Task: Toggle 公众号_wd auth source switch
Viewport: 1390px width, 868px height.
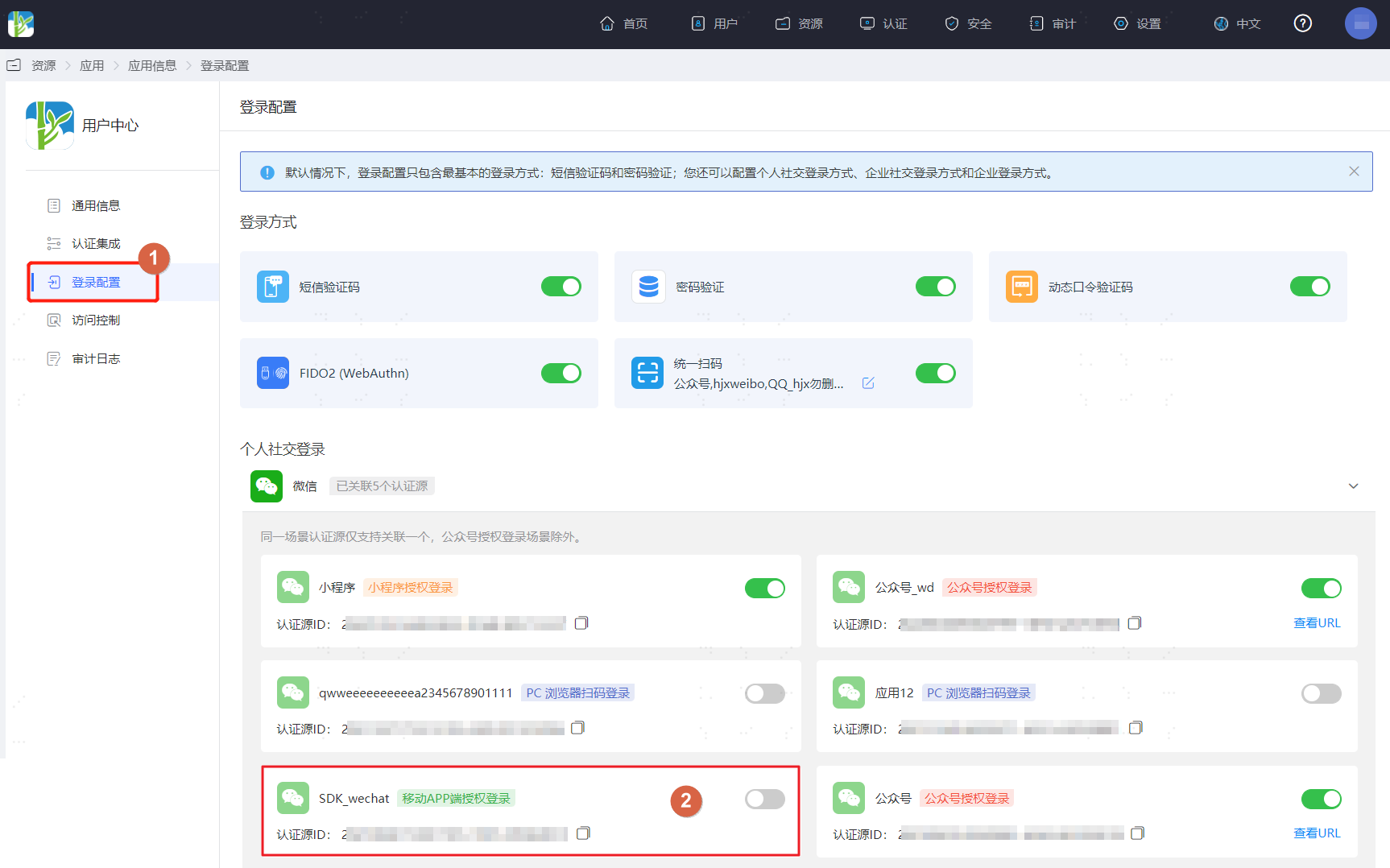Action: coord(1322,588)
